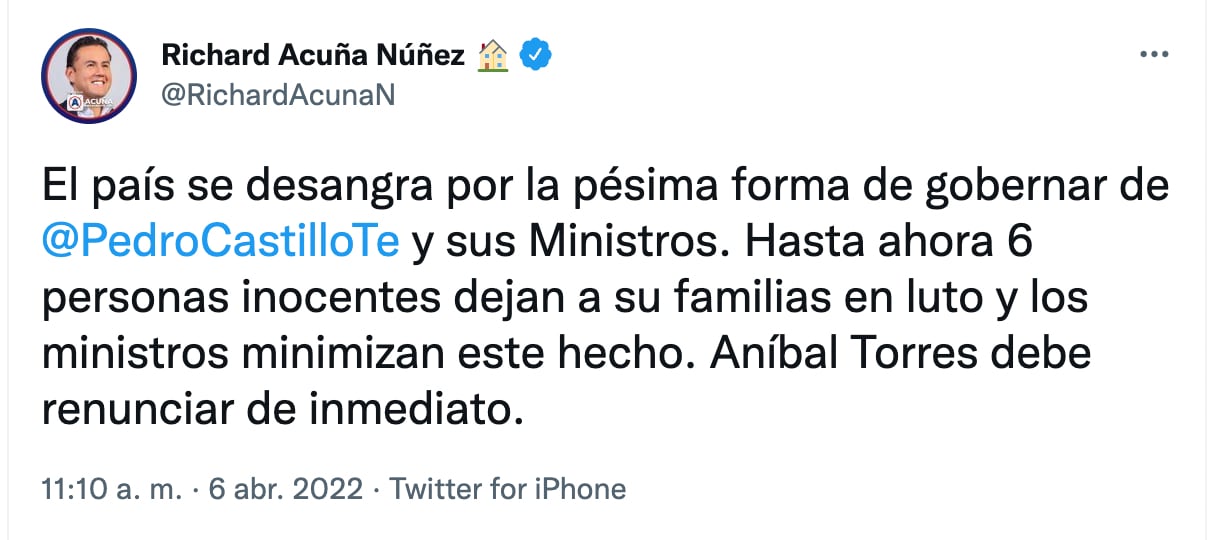Click the 11:10 a. m. timestamp

click(113, 489)
